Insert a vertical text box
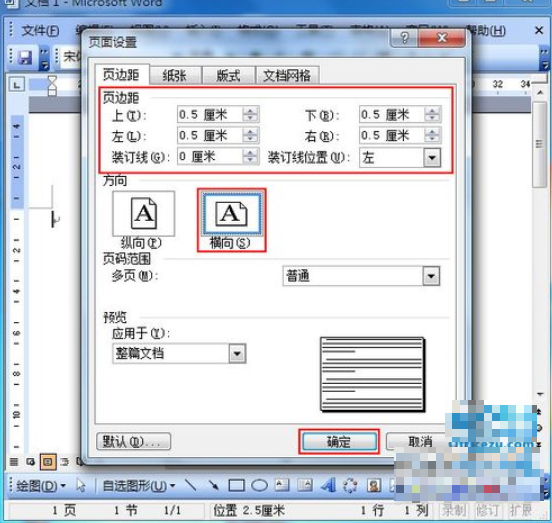This screenshot has height=523, width=552. click(x=305, y=486)
